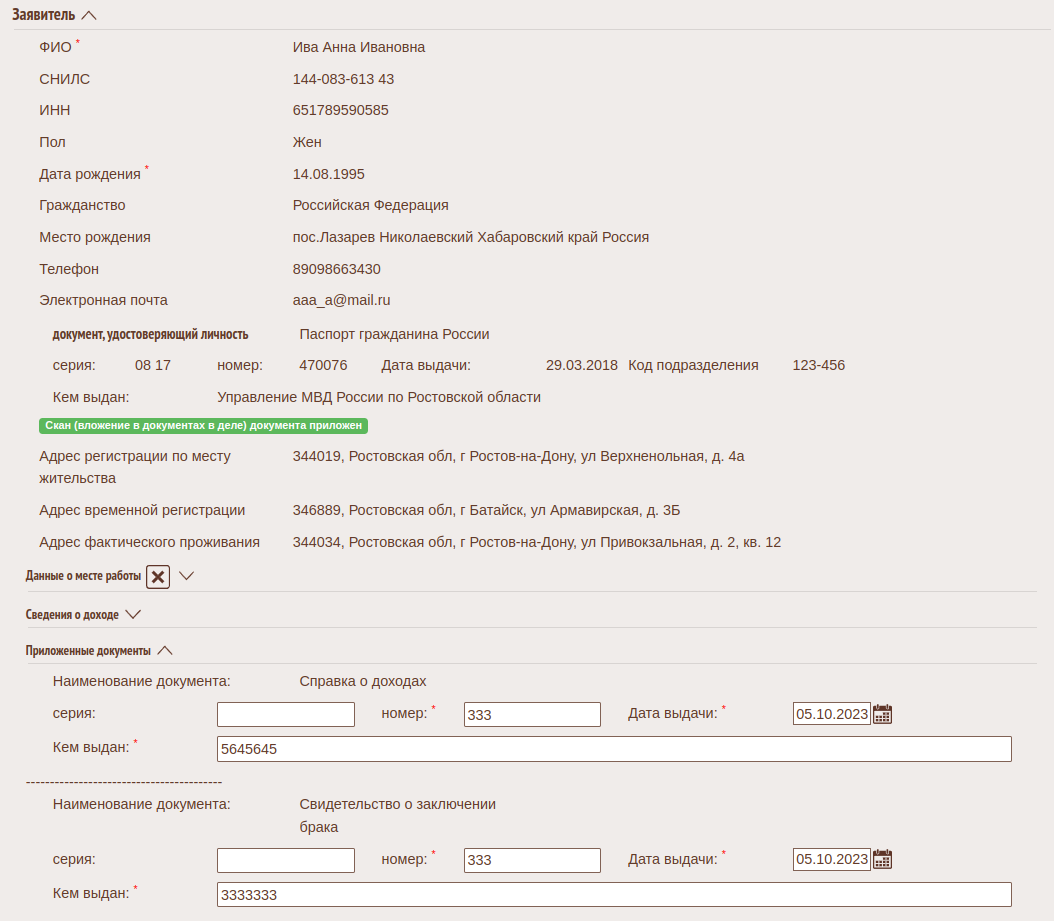
Task: Click the phone number 89098663430
Action: point(336,269)
